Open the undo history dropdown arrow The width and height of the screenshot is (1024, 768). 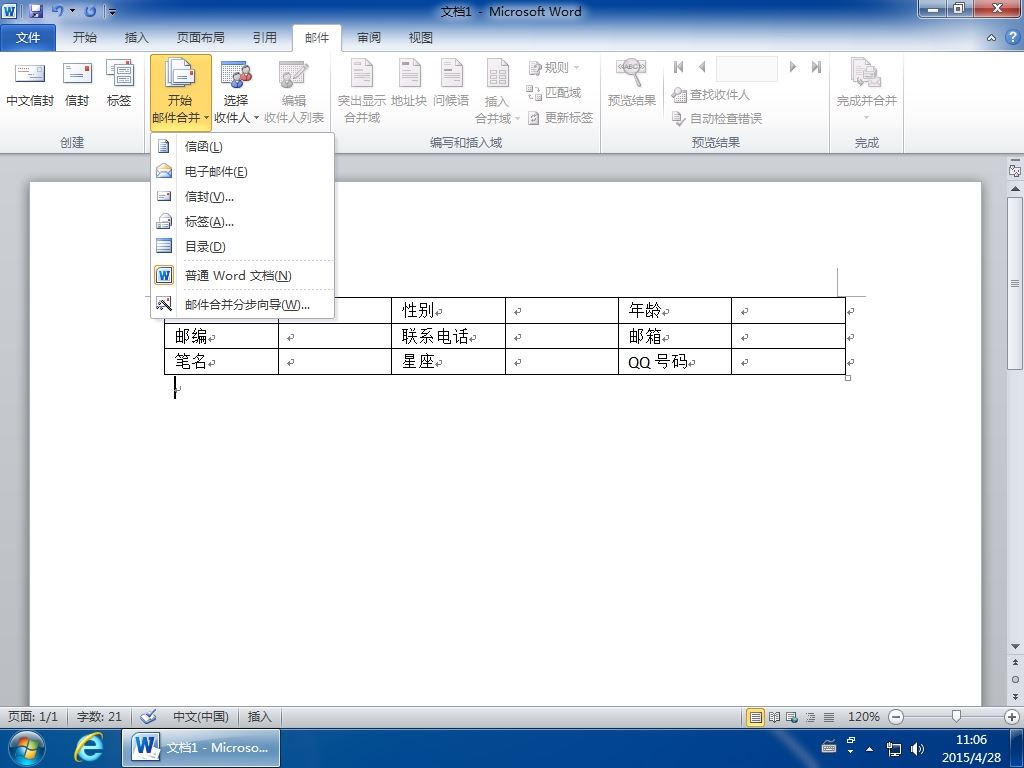coord(72,11)
